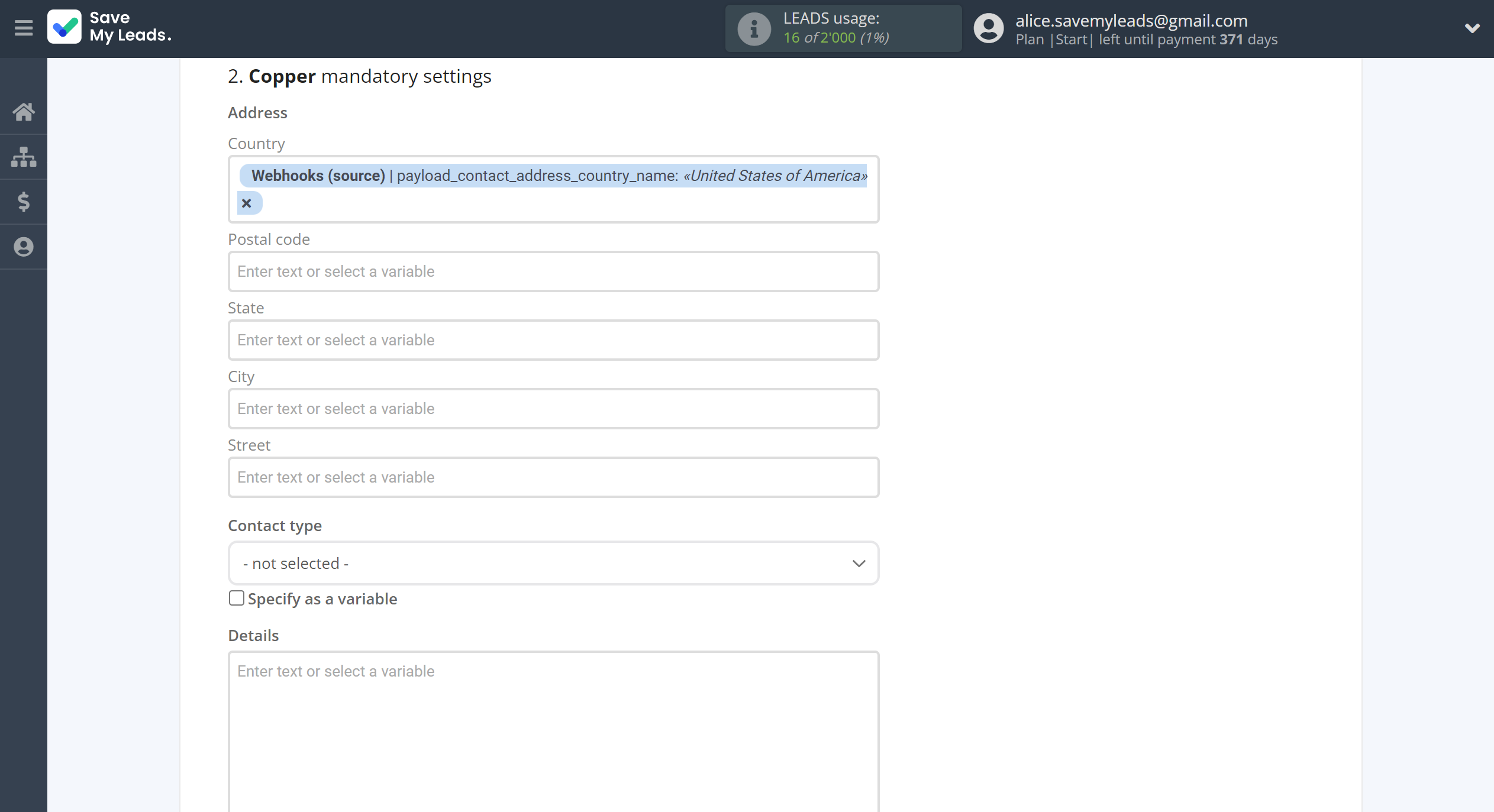This screenshot has height=812, width=1494.
Task: Enable Specify as a variable checkbox
Action: click(237, 599)
